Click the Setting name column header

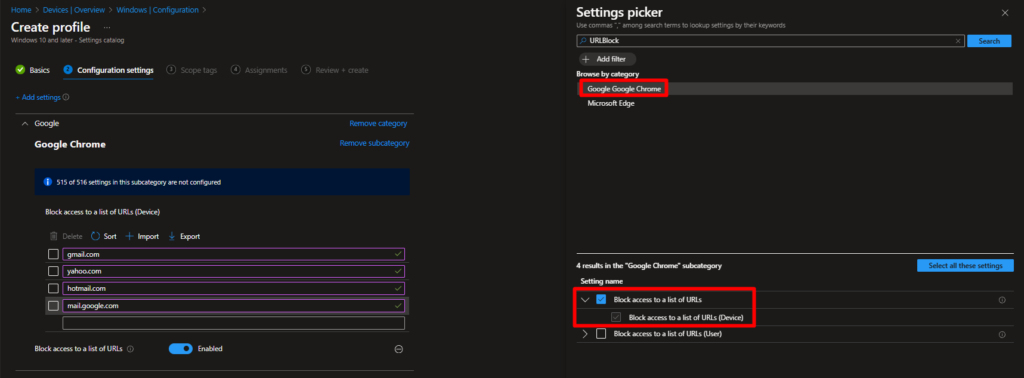[601, 281]
